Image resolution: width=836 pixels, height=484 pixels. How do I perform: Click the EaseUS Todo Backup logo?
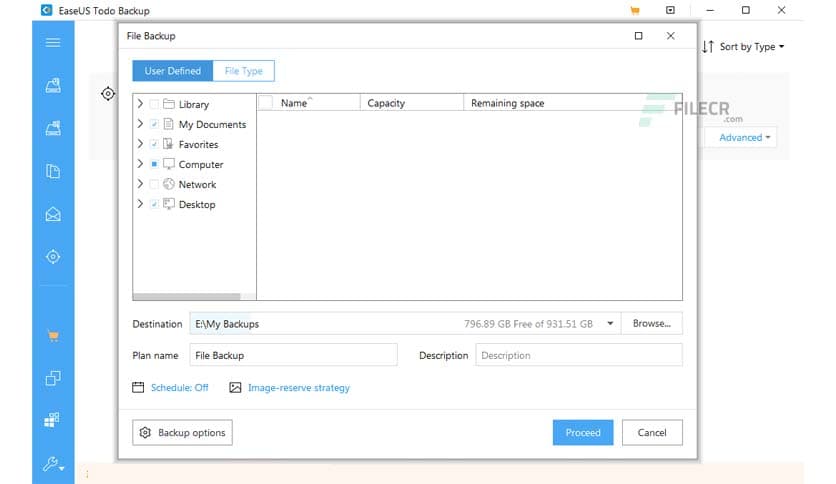[x=46, y=10]
